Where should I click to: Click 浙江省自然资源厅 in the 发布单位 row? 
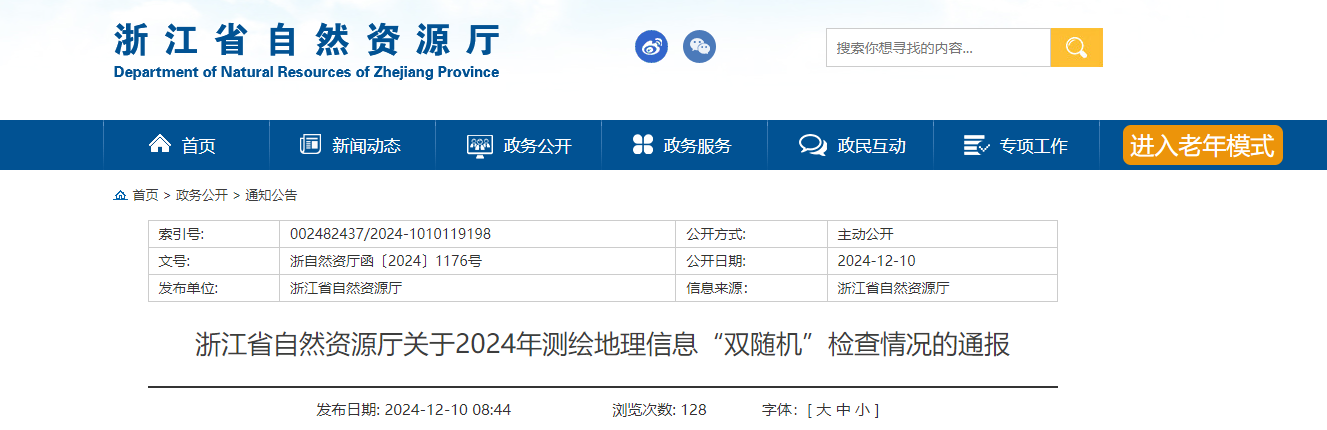tap(345, 288)
